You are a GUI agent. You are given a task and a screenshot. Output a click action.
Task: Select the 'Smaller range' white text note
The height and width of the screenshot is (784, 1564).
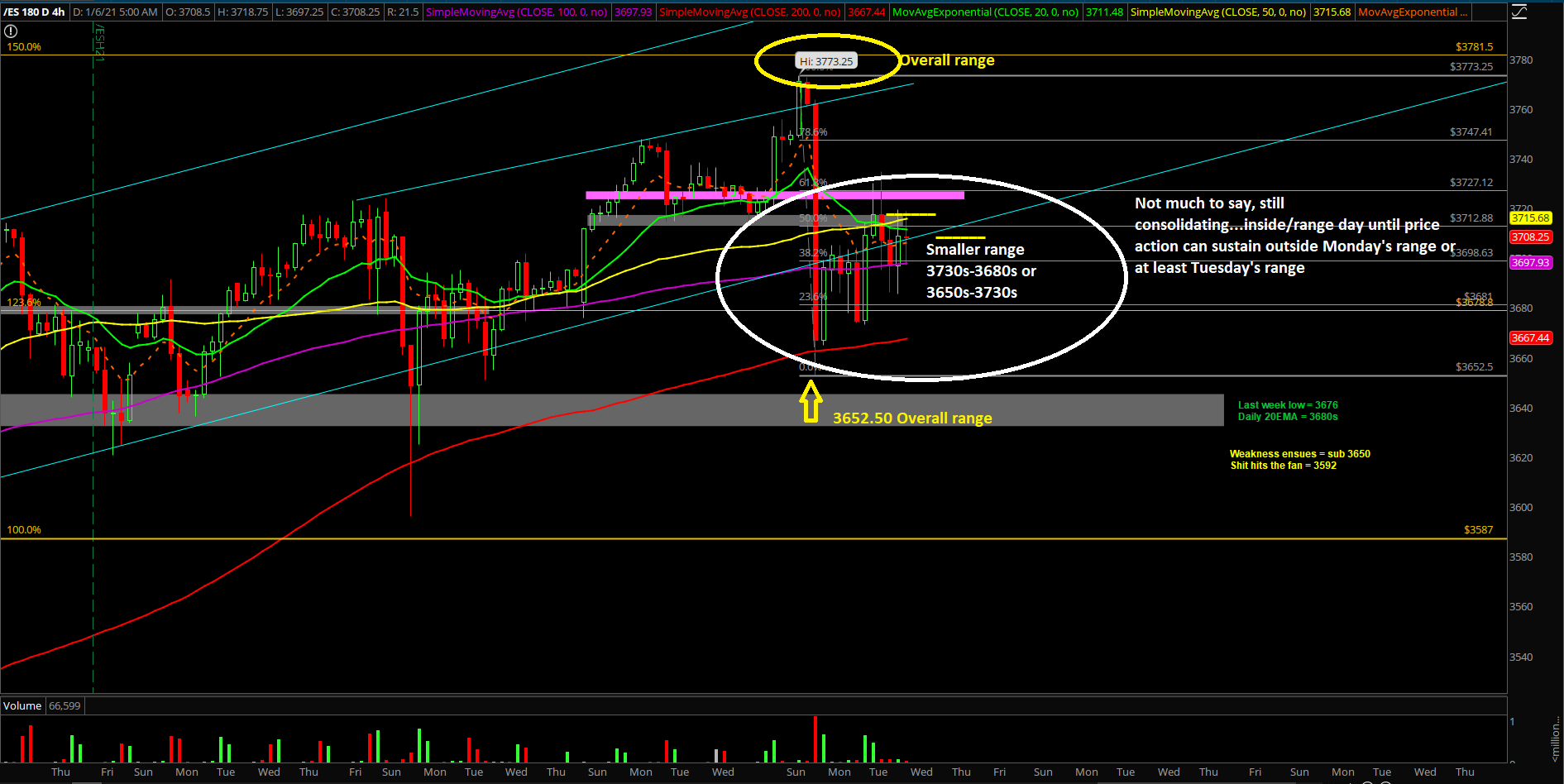[x=981, y=271]
